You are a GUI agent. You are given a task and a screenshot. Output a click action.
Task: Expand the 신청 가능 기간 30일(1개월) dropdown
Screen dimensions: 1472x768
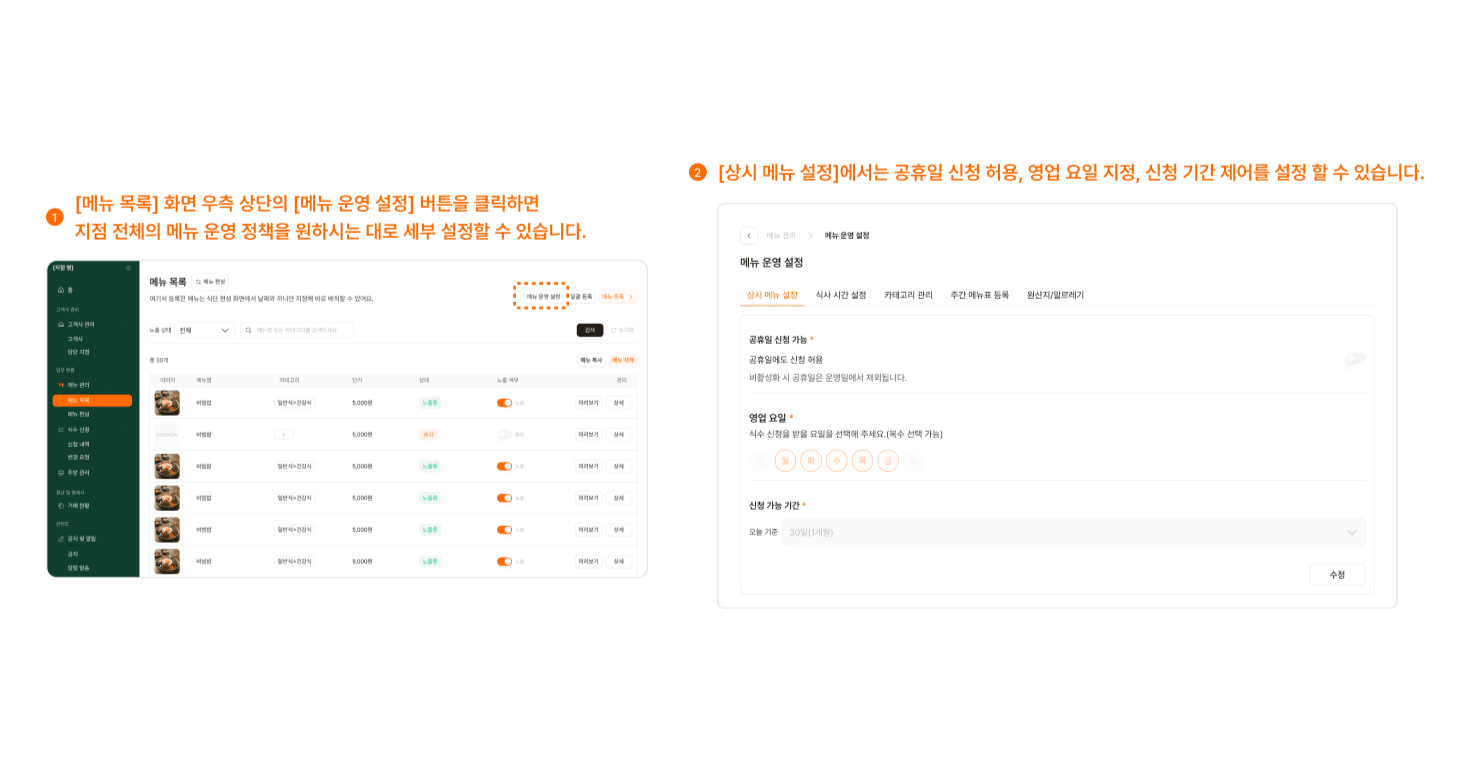(1073, 532)
